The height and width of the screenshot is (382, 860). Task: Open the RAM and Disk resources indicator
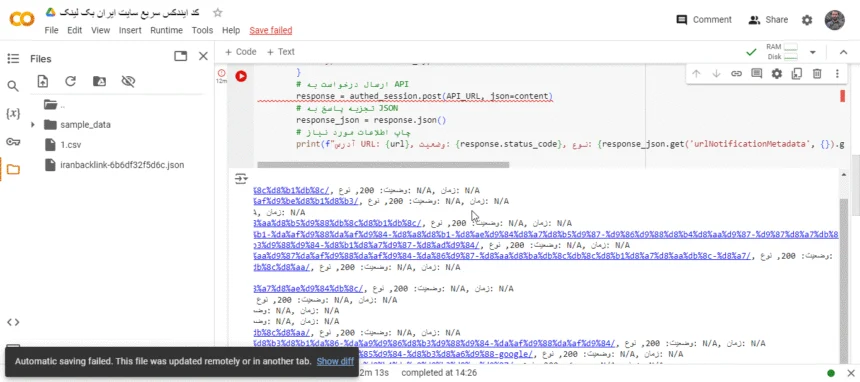783,52
